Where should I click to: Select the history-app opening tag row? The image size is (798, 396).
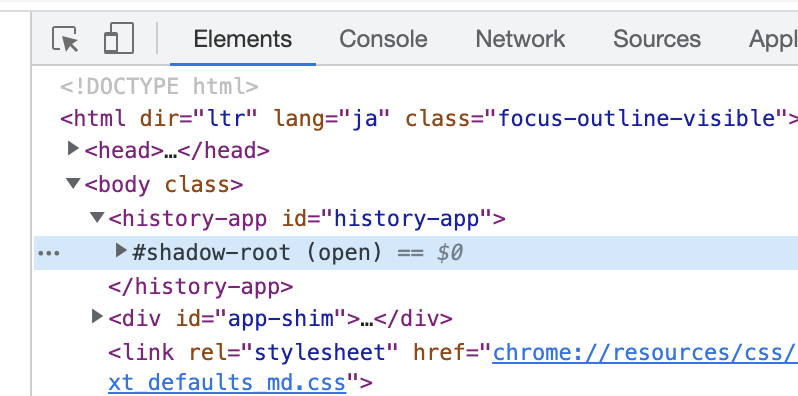[307, 218]
